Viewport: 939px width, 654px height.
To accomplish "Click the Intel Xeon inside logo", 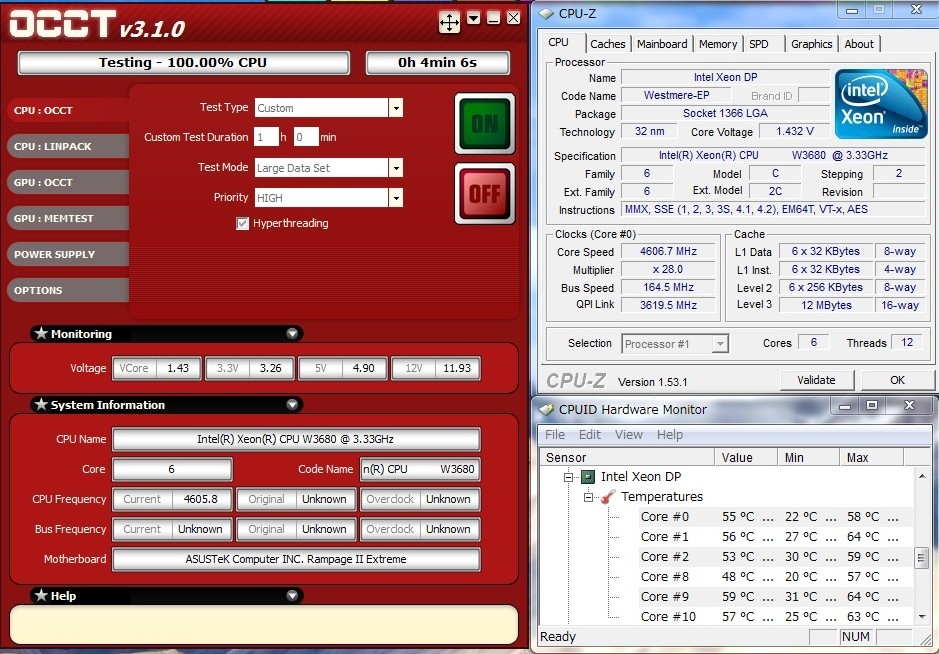I will pyautogui.click(x=881, y=104).
